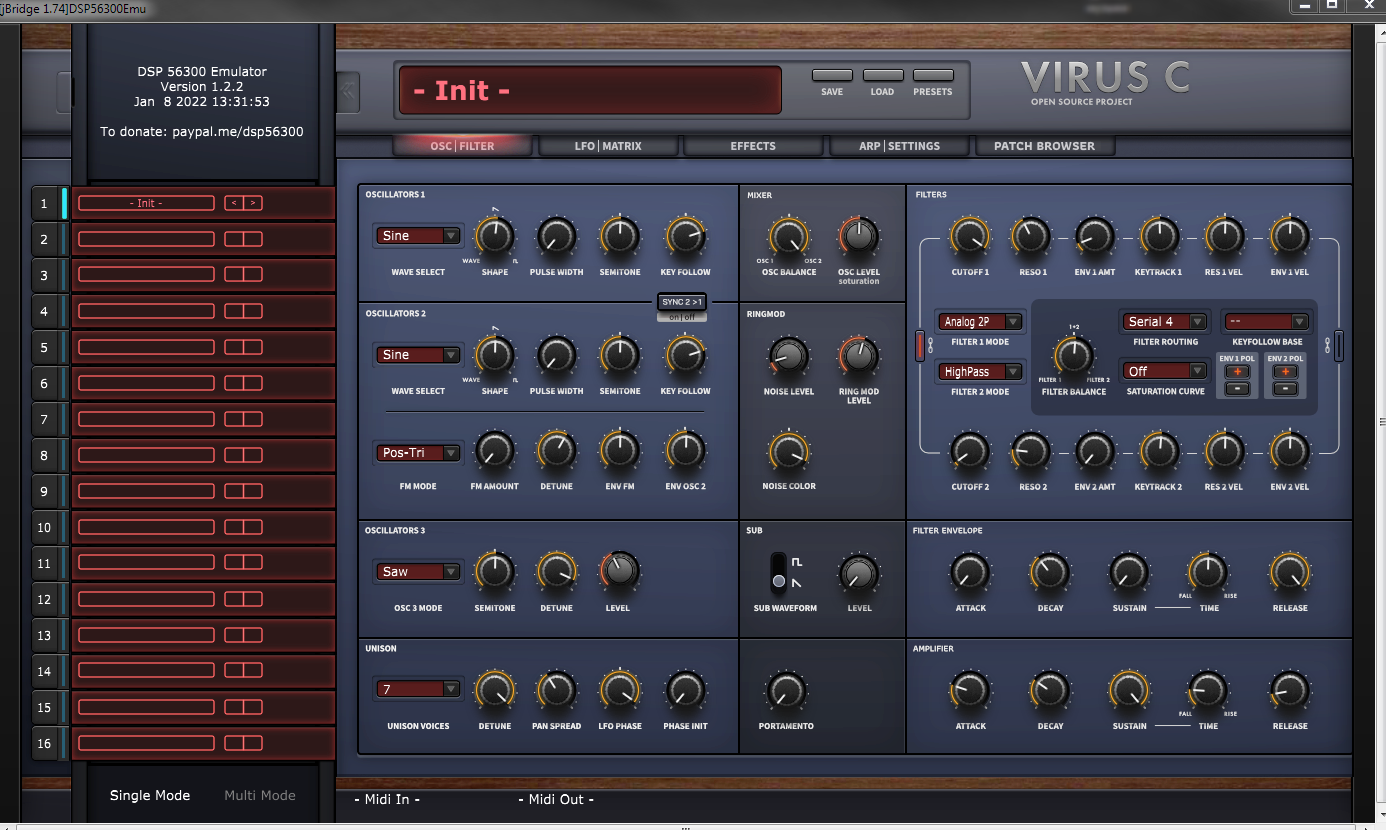Click the Unison Detune knob
1386x830 pixels.
[x=494, y=690]
